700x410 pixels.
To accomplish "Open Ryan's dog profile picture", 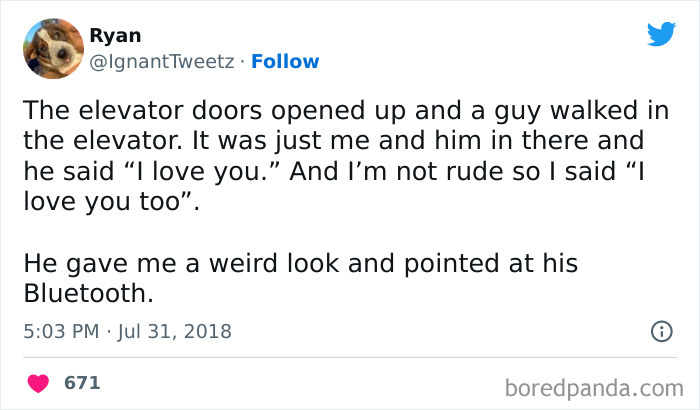I will pyautogui.click(x=51, y=48).
